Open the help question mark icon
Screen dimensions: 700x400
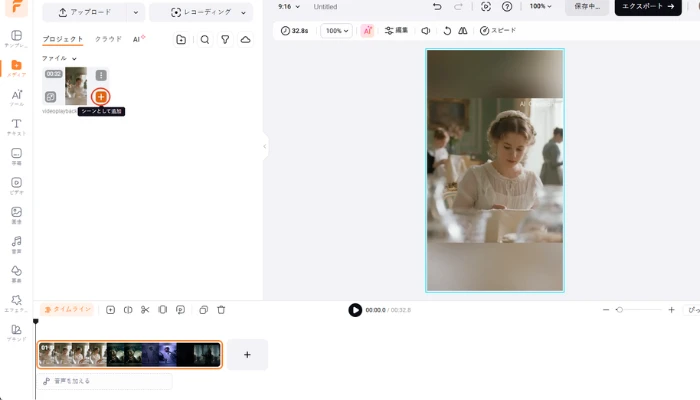[507, 7]
